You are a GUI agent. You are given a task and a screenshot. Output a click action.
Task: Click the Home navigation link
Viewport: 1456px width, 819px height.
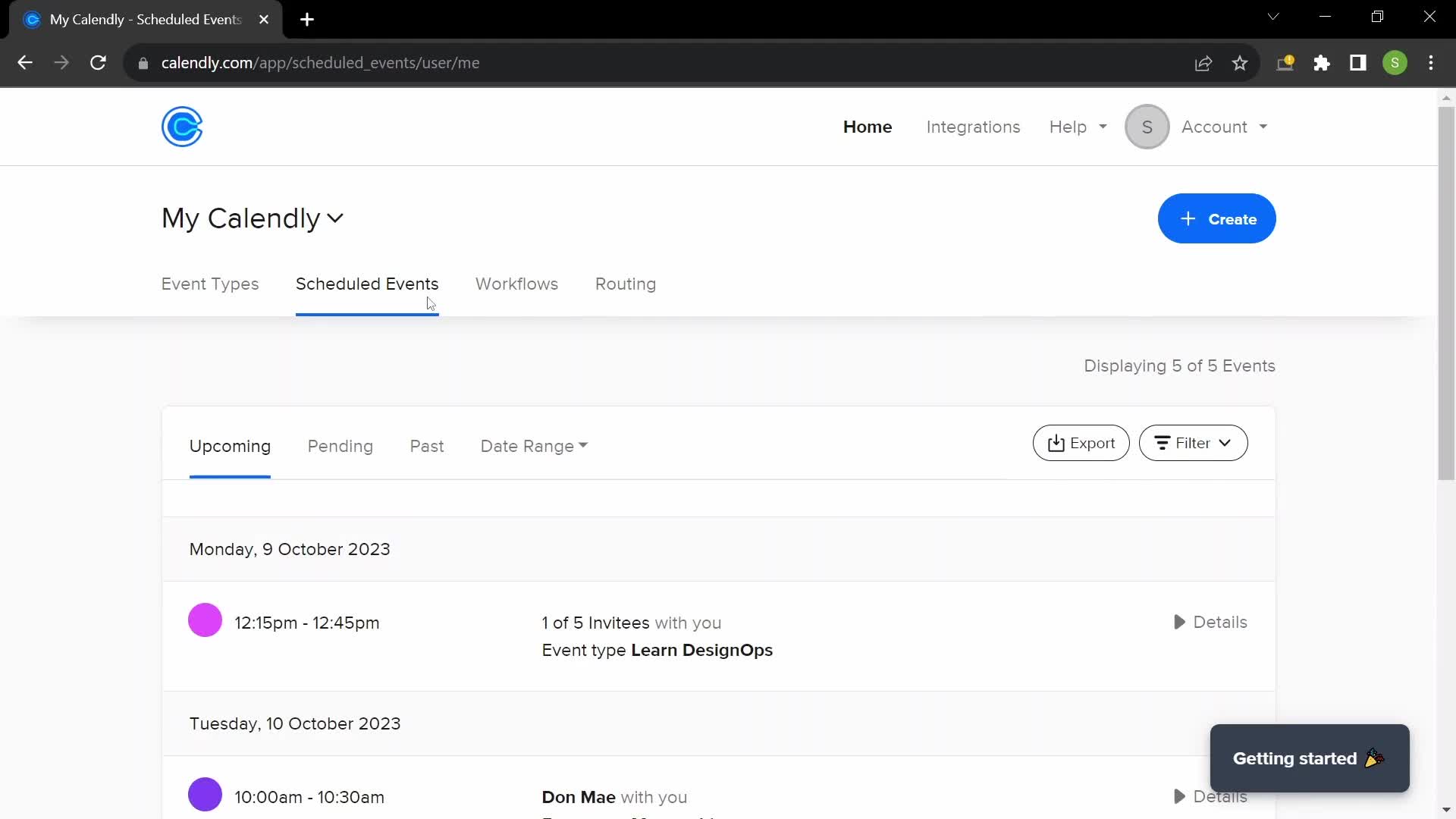pyautogui.click(x=867, y=127)
